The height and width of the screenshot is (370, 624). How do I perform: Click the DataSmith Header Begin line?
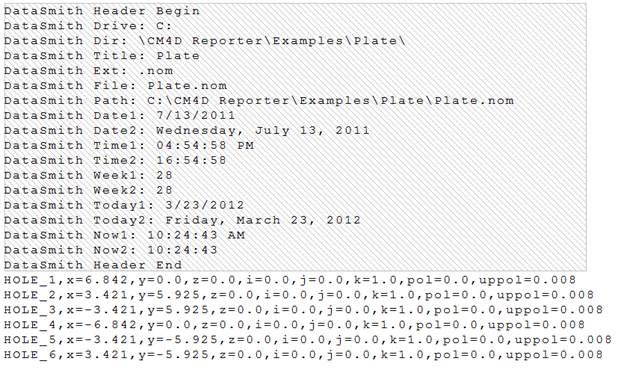tap(102, 11)
